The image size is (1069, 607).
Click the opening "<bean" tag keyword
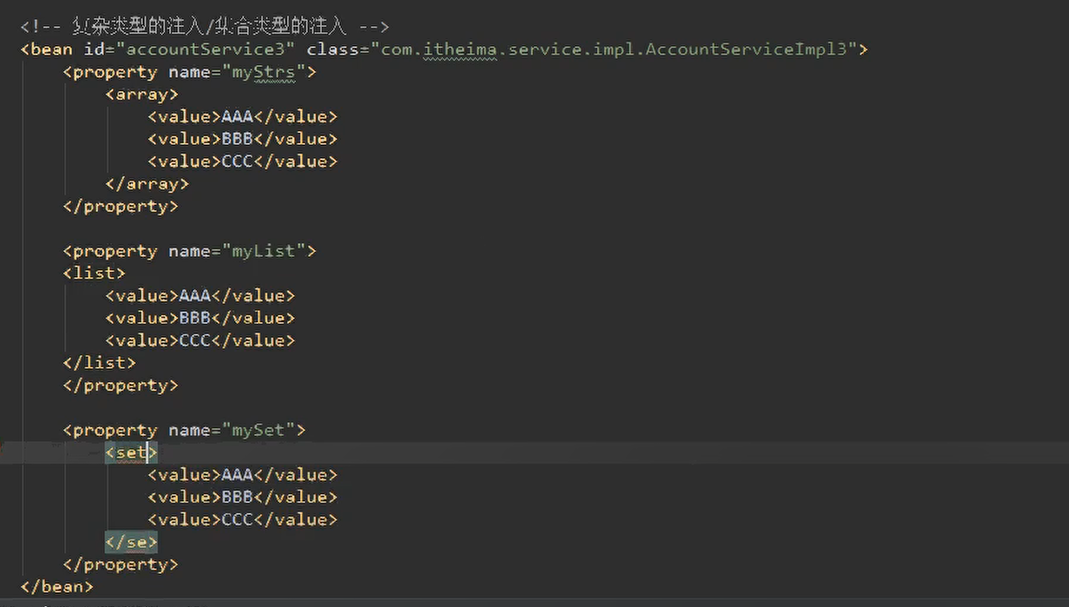tap(46, 49)
